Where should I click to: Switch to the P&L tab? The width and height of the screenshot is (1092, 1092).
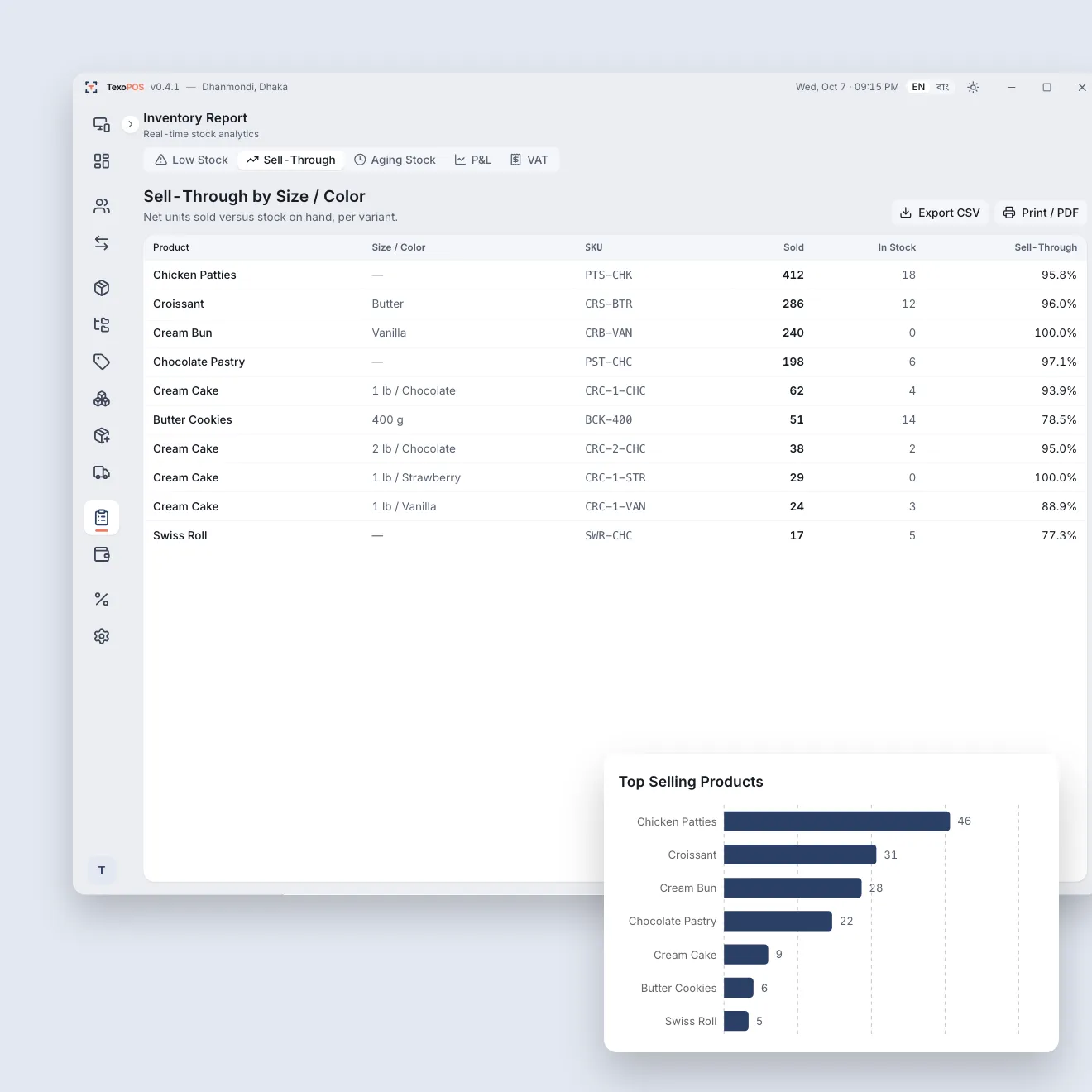click(x=473, y=160)
